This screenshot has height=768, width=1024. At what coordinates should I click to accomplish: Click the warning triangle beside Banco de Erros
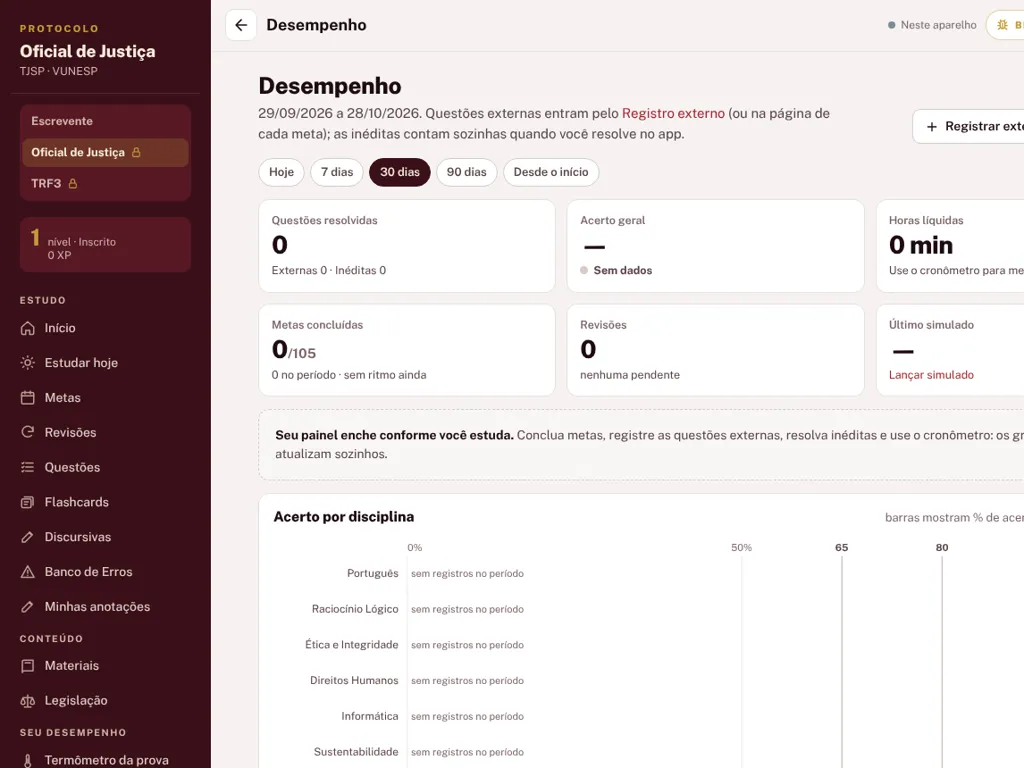(x=27, y=572)
